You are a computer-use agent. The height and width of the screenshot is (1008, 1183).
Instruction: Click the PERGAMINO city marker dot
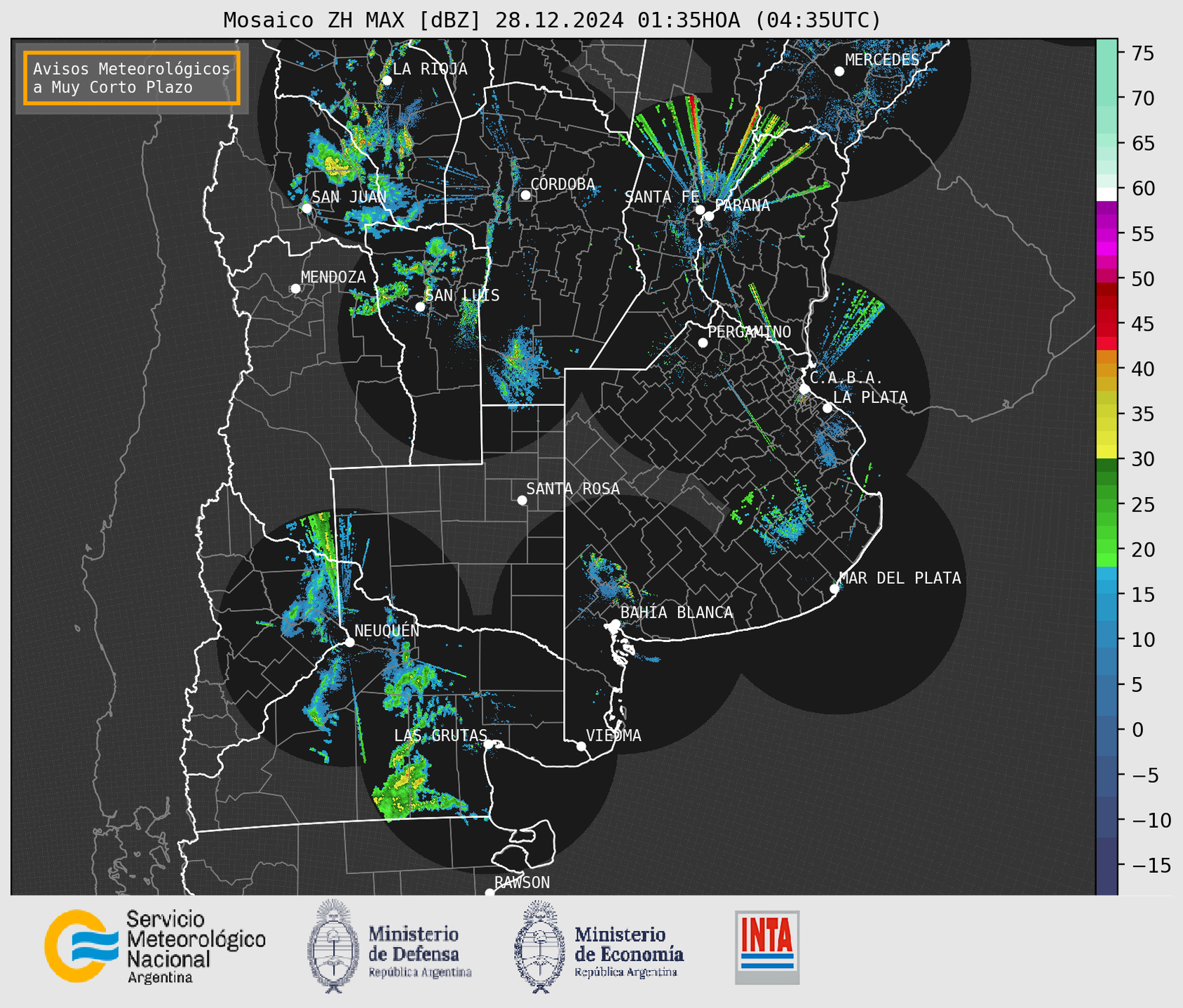pyautogui.click(x=703, y=343)
